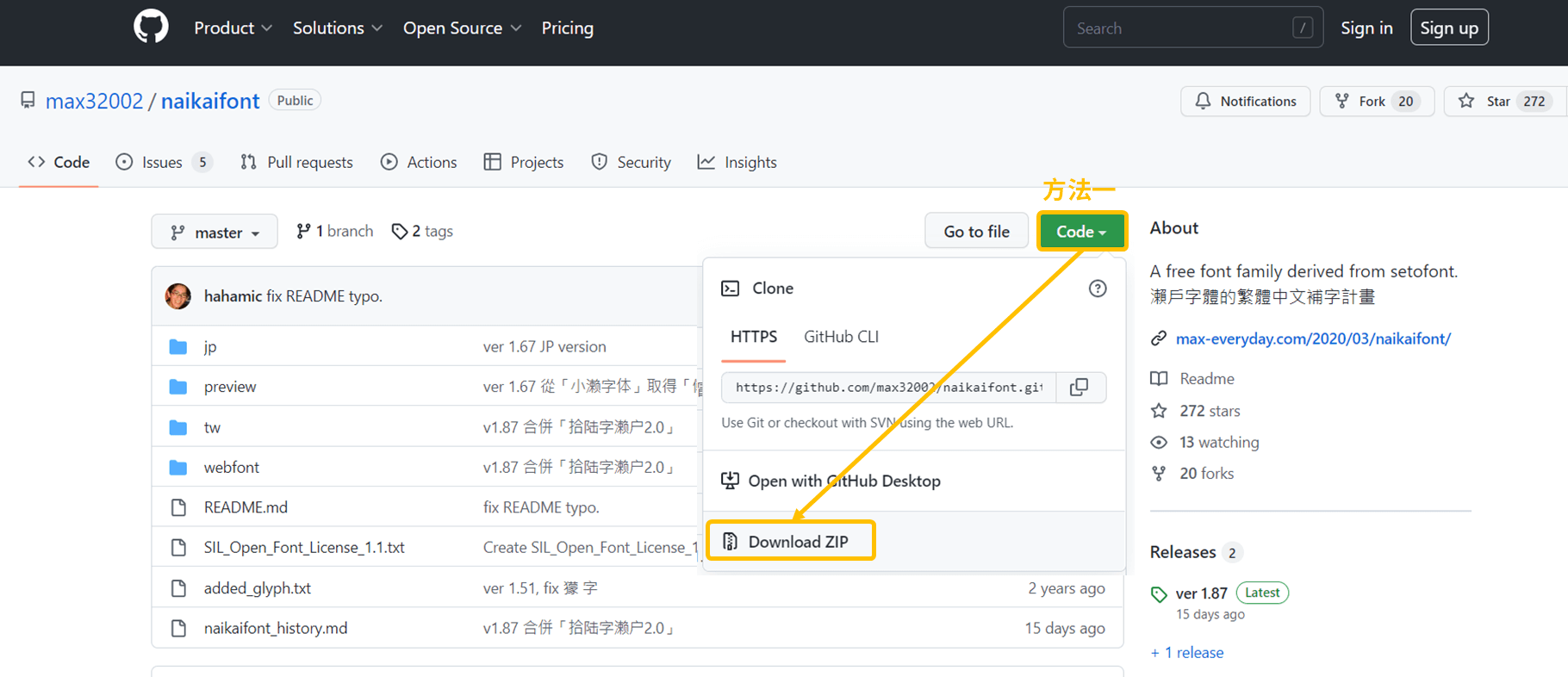This screenshot has width=1568, height=677.
Task: Switch to the Code tab
Action: [59, 162]
